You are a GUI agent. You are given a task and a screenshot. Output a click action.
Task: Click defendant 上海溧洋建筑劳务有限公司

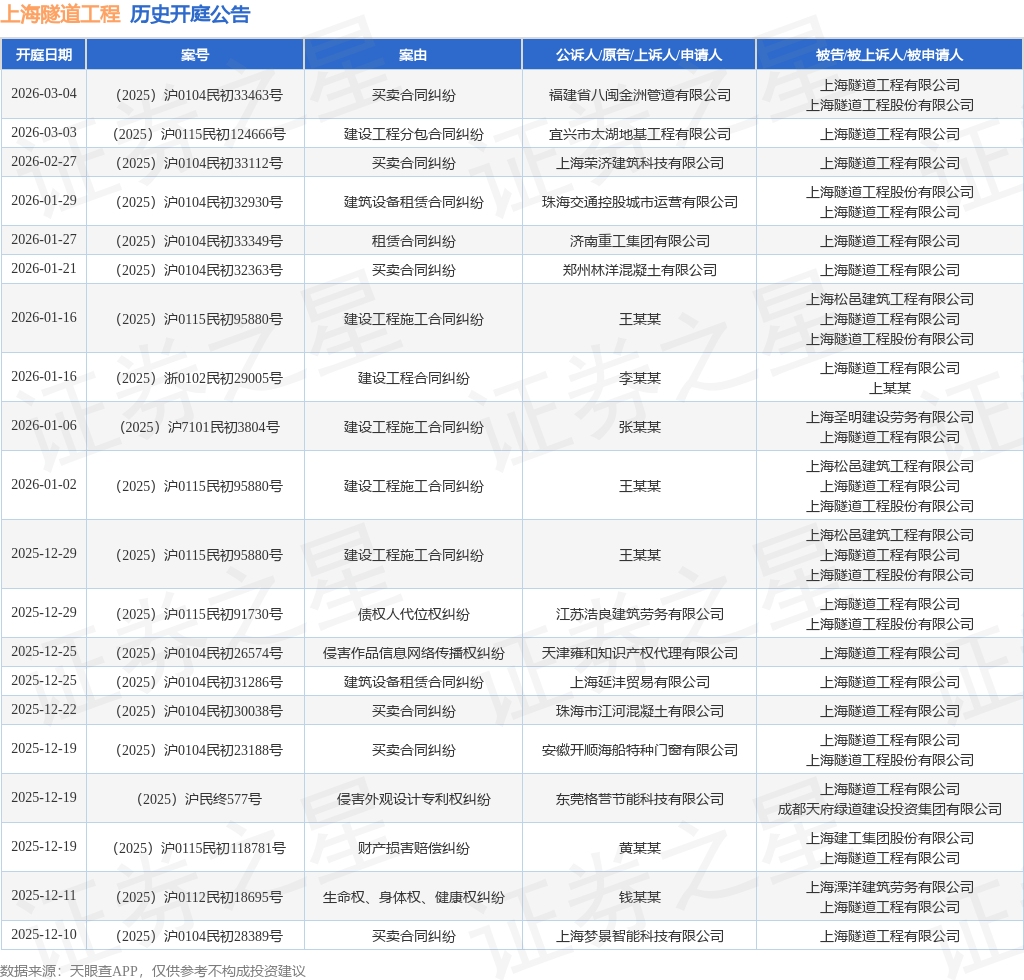(889, 887)
